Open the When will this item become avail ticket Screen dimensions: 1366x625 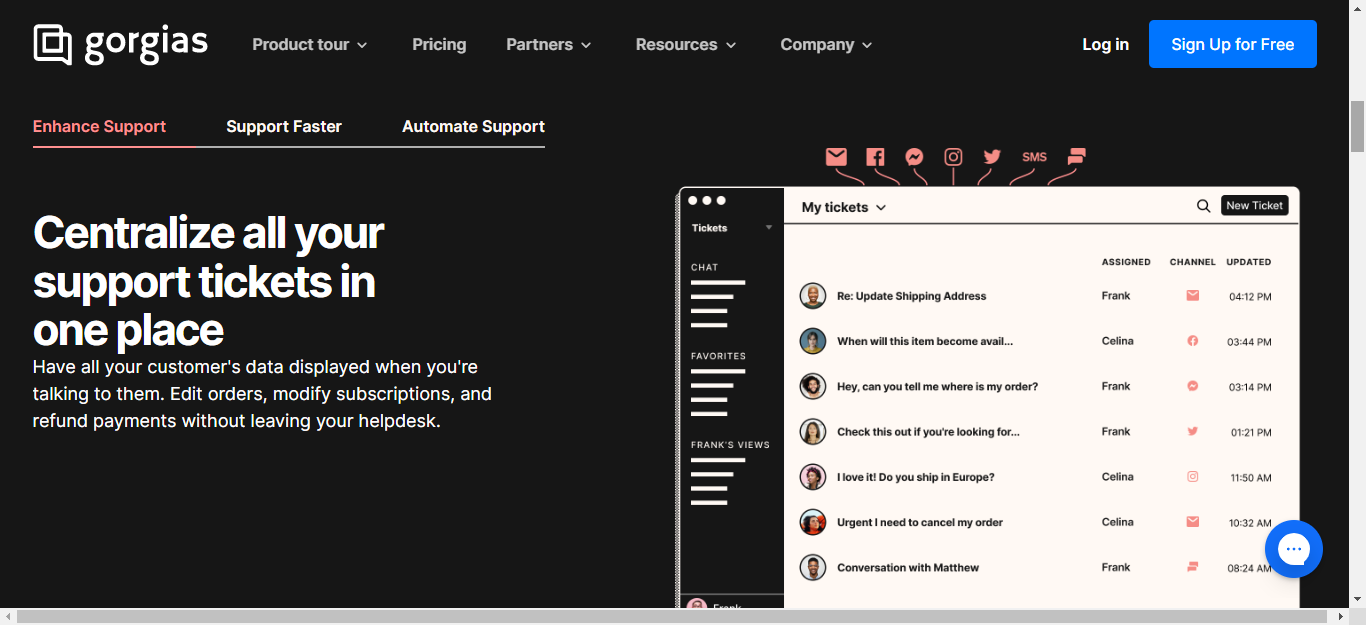click(925, 341)
